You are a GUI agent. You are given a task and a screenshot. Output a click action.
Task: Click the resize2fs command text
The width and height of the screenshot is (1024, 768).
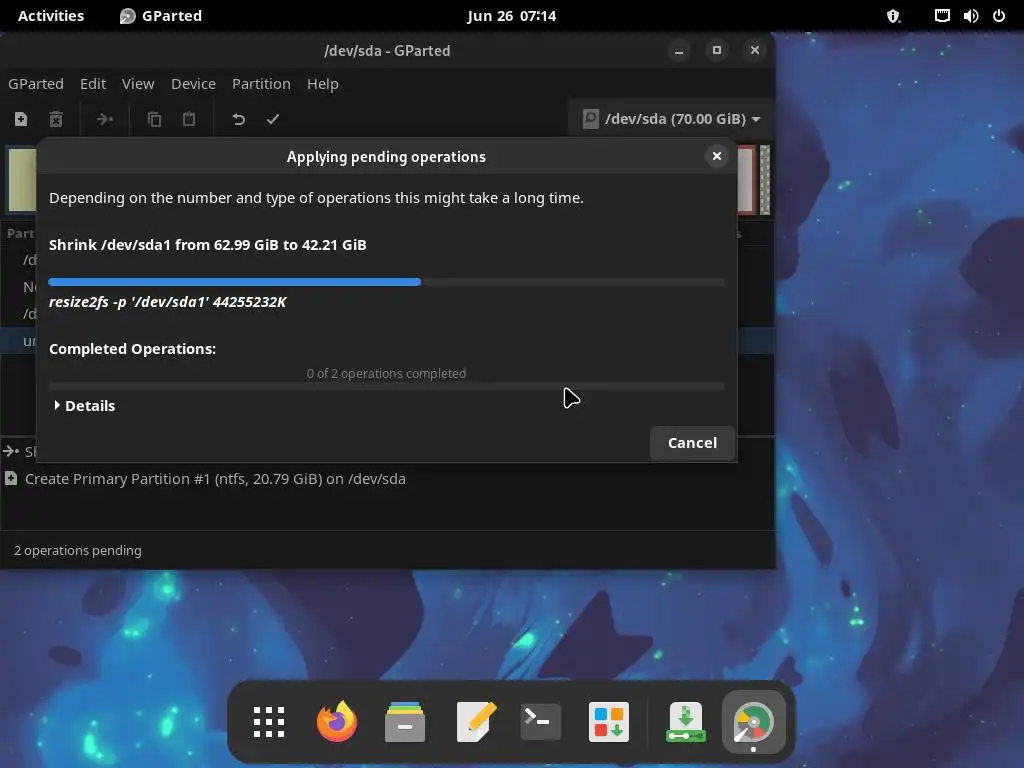(167, 302)
